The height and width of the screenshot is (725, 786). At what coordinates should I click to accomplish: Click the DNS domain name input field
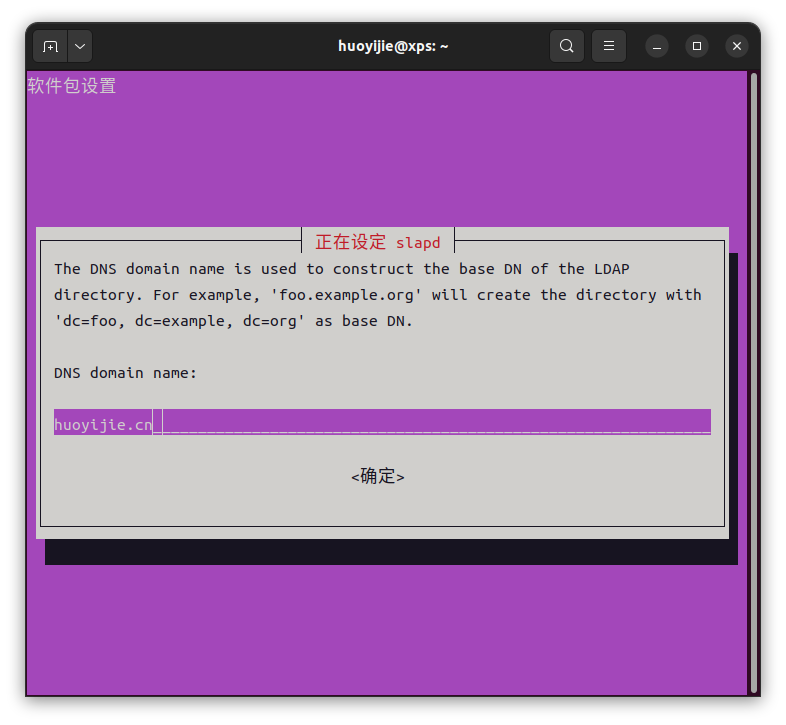[x=382, y=422]
